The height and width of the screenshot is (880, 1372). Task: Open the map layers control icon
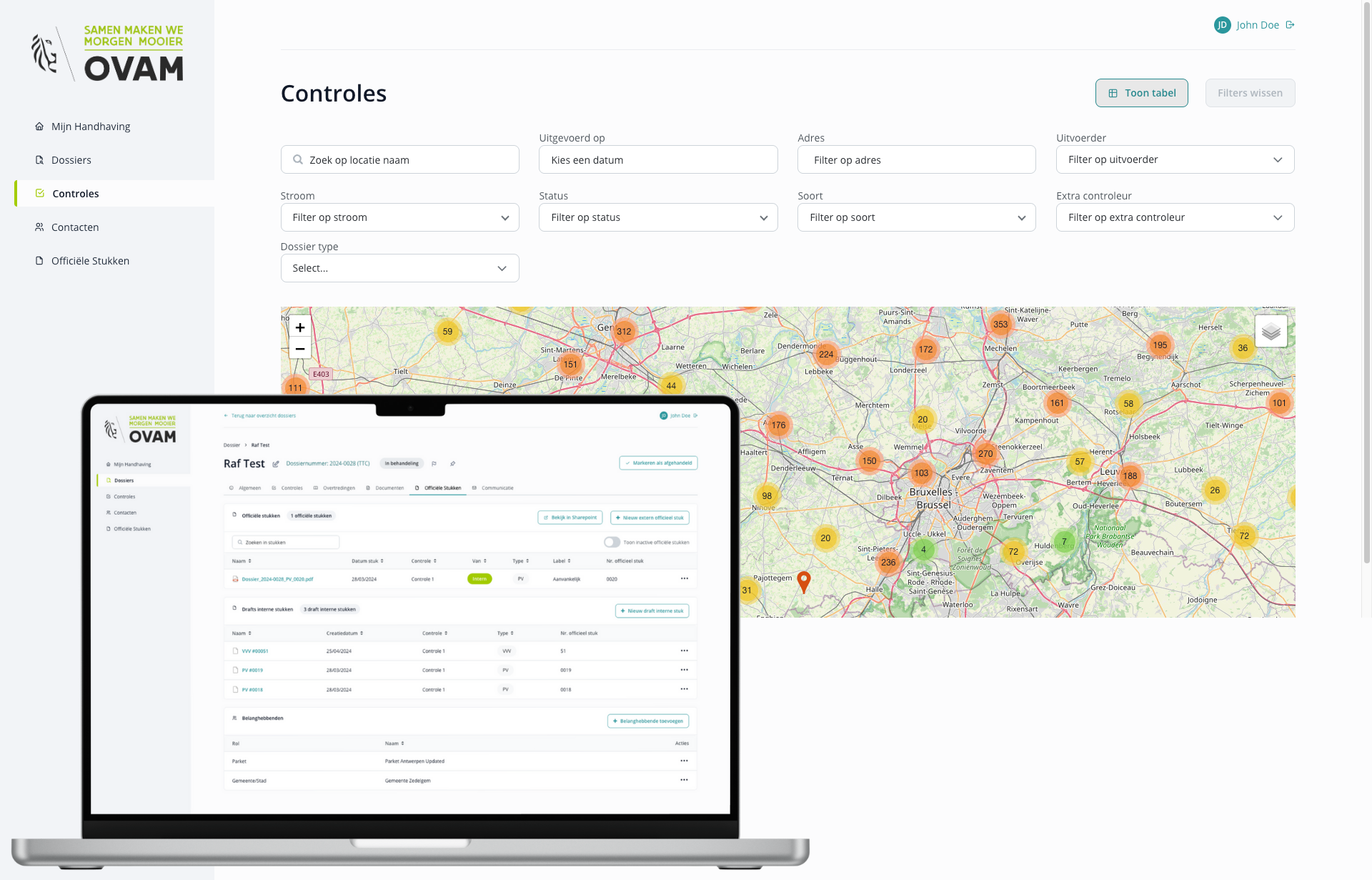coord(1271,331)
